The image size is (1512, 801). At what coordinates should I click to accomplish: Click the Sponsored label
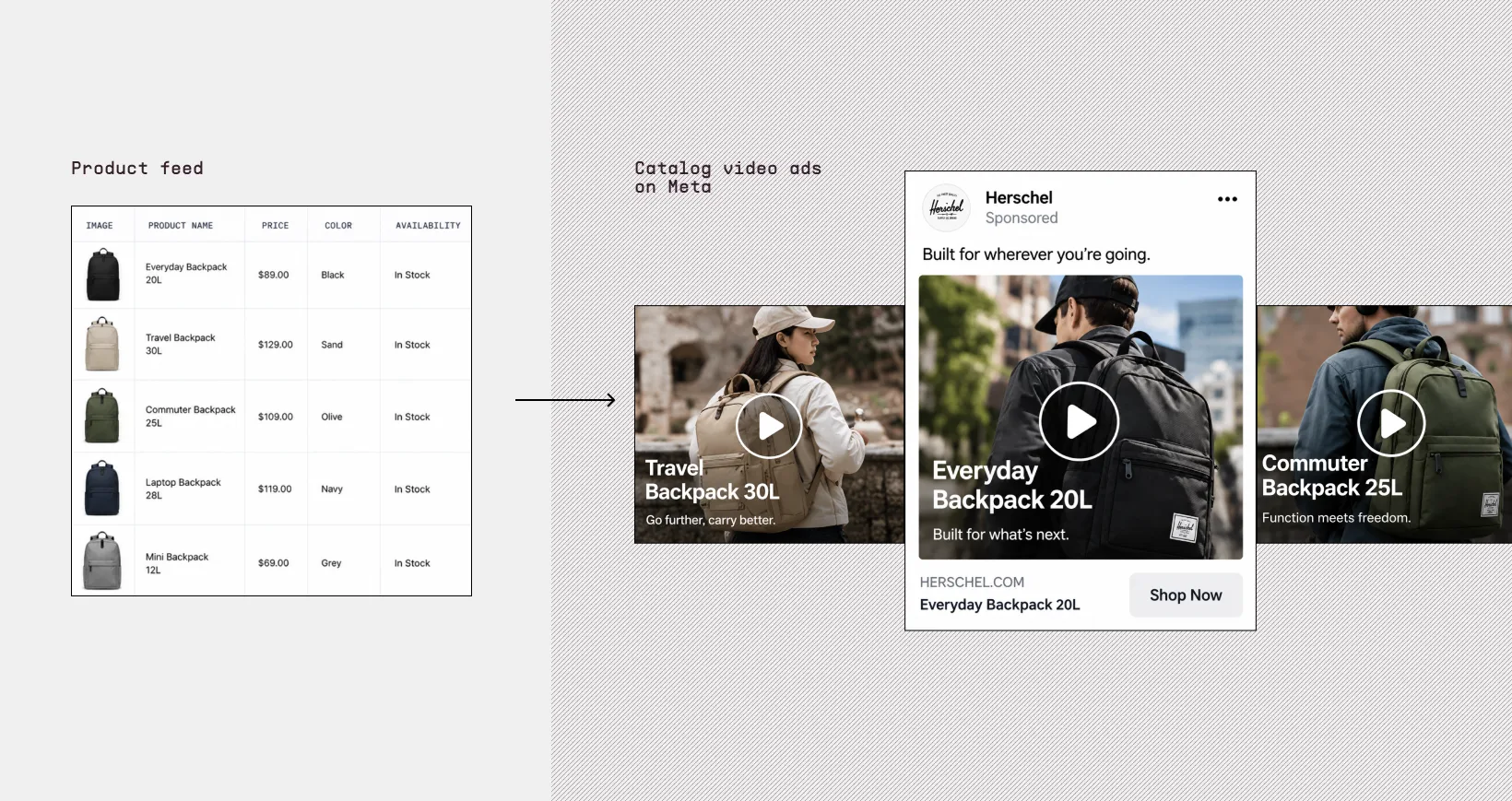[1022, 218]
